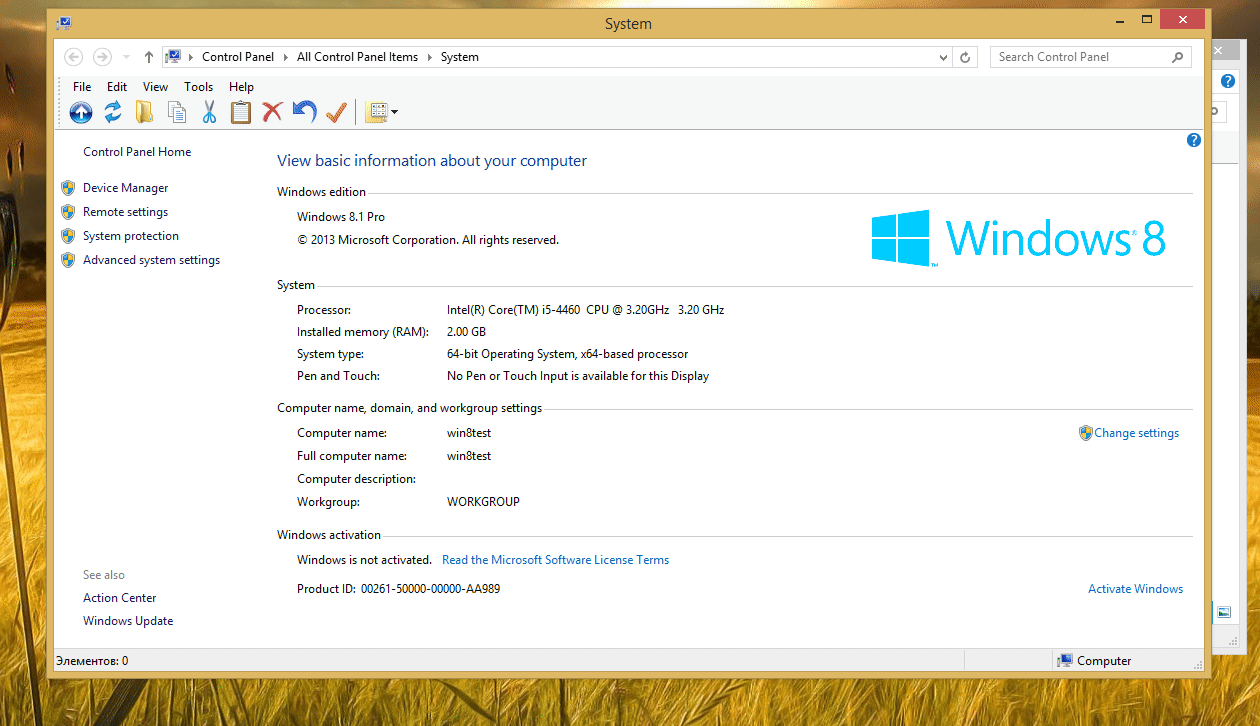Expand the arrow after All Control Panel Items
Screen dimensions: 1260x726
click(x=430, y=57)
